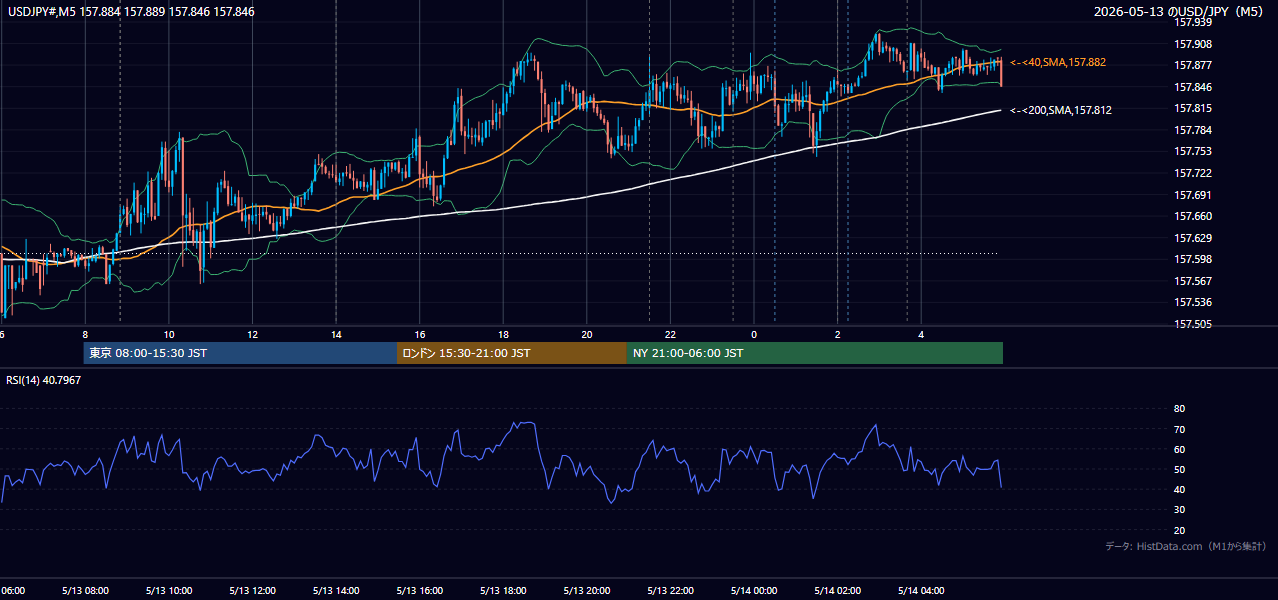The width and height of the screenshot is (1278, 600).
Task: Click price axis label 157.629
Action: pyautogui.click(x=1194, y=238)
